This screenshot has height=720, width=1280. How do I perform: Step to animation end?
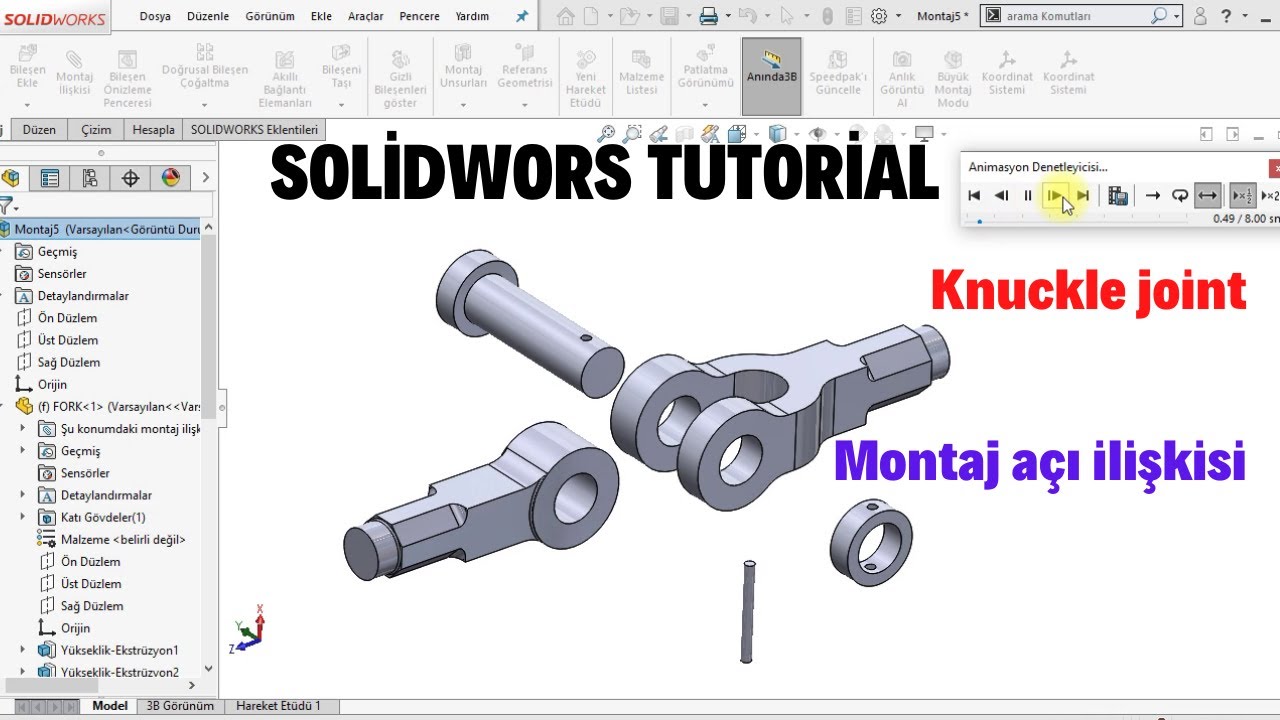pos(1082,196)
